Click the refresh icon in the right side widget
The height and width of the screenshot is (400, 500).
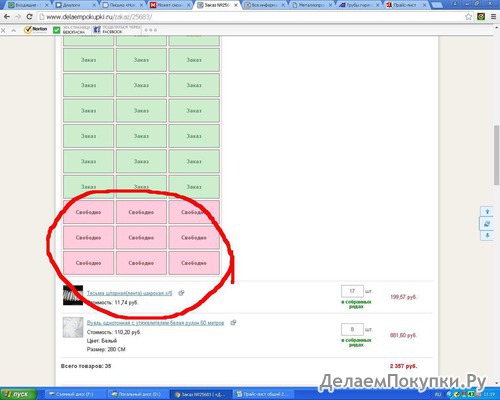(487, 224)
